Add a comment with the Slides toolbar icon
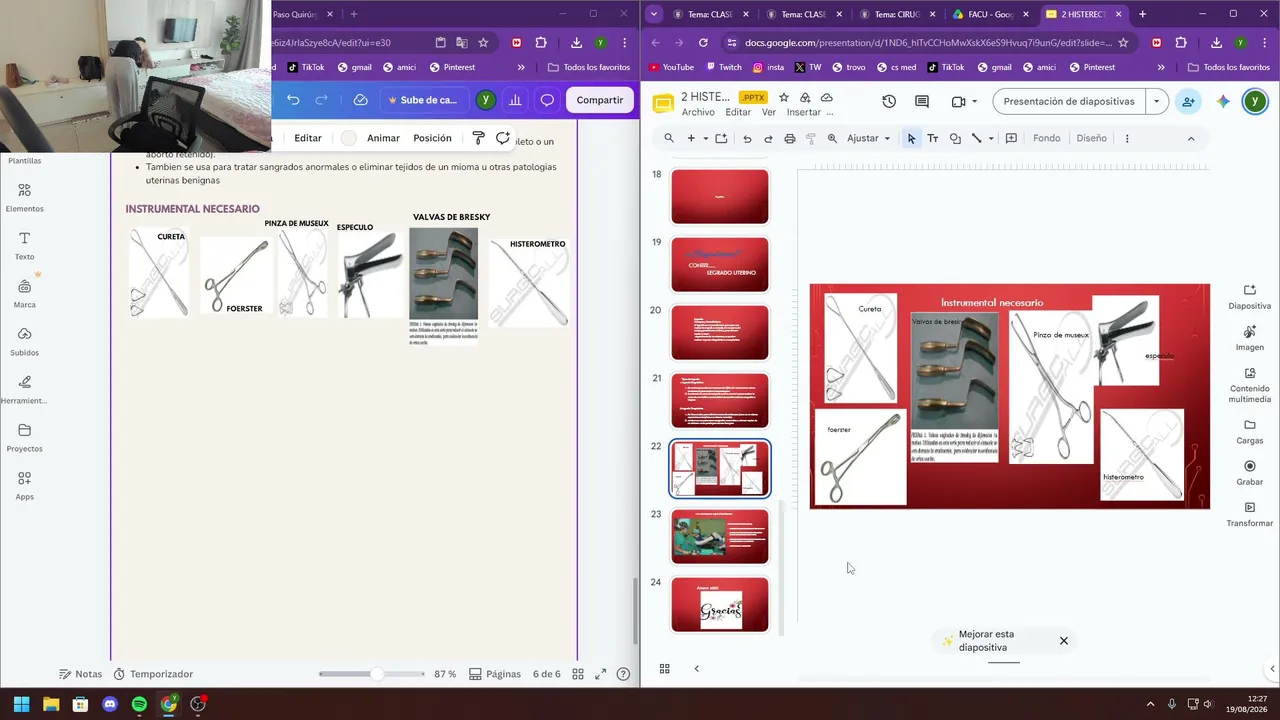Viewport: 1280px width, 720px height. tap(1011, 138)
